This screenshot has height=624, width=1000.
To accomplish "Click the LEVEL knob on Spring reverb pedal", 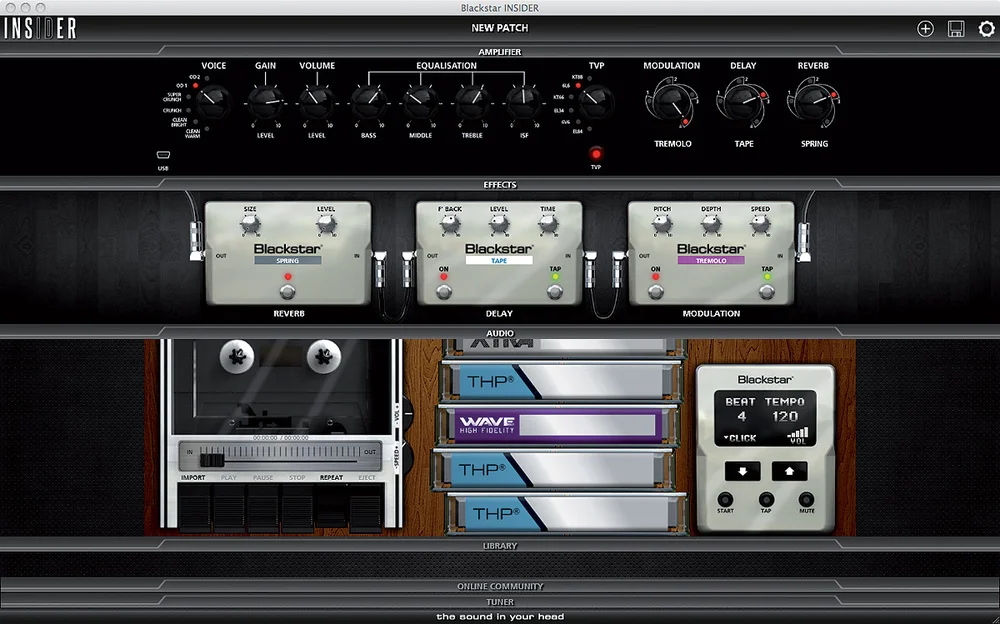I will [x=326, y=224].
